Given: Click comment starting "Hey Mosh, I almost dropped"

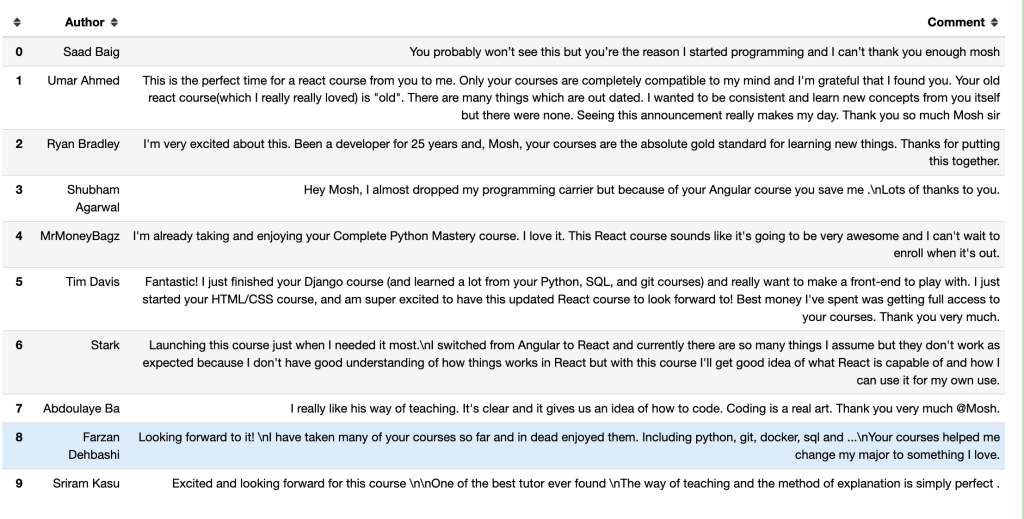Looking at the screenshot, I should (652, 189).
